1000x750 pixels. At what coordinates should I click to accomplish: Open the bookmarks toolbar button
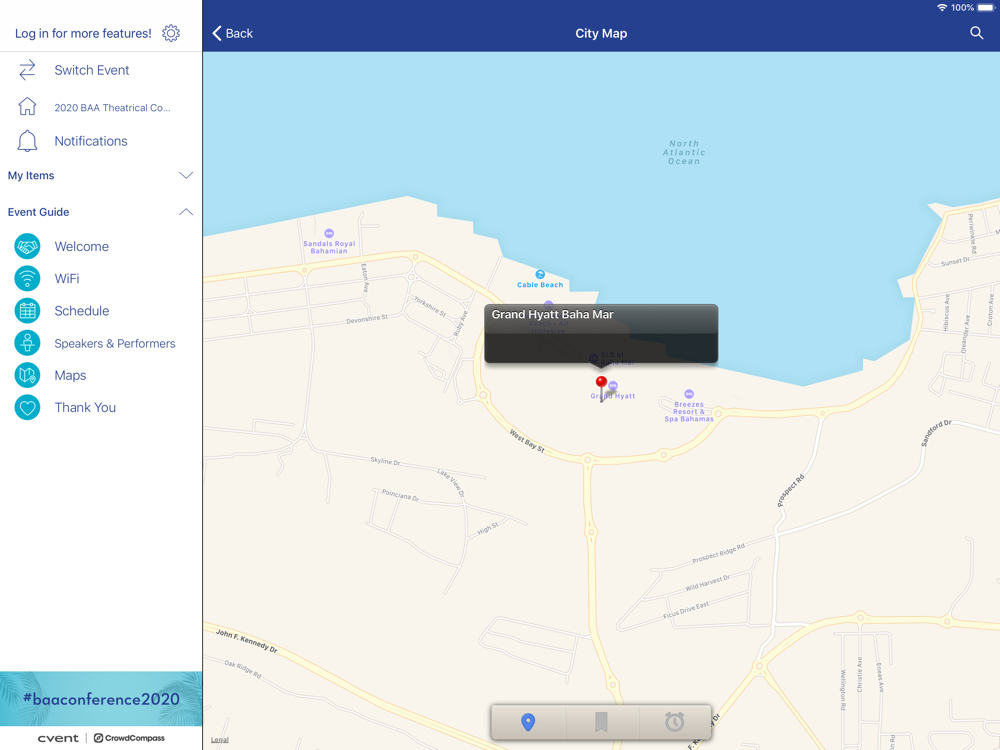pyautogui.click(x=601, y=722)
